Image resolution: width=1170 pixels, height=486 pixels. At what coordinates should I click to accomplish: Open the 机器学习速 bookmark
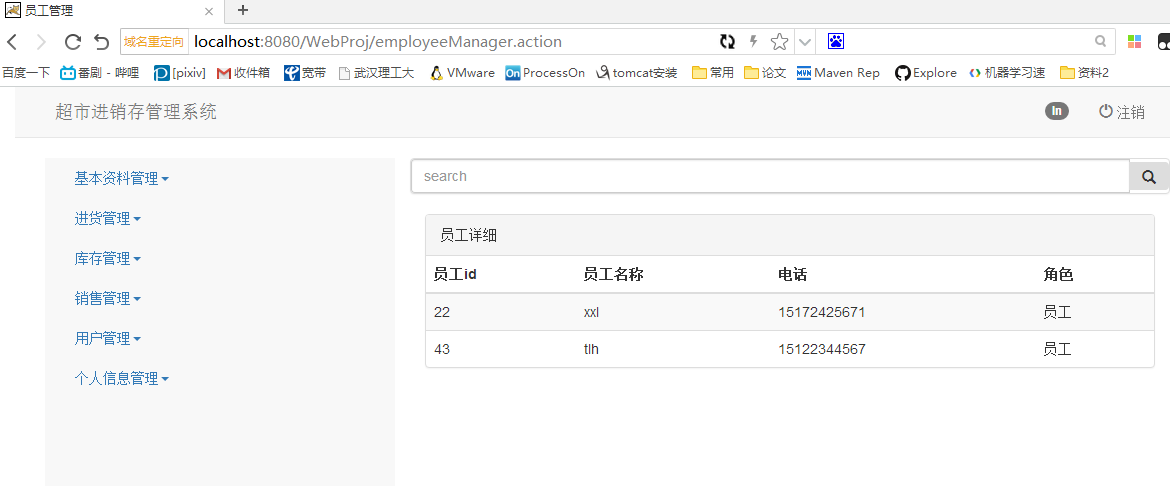pyautogui.click(x=1007, y=72)
